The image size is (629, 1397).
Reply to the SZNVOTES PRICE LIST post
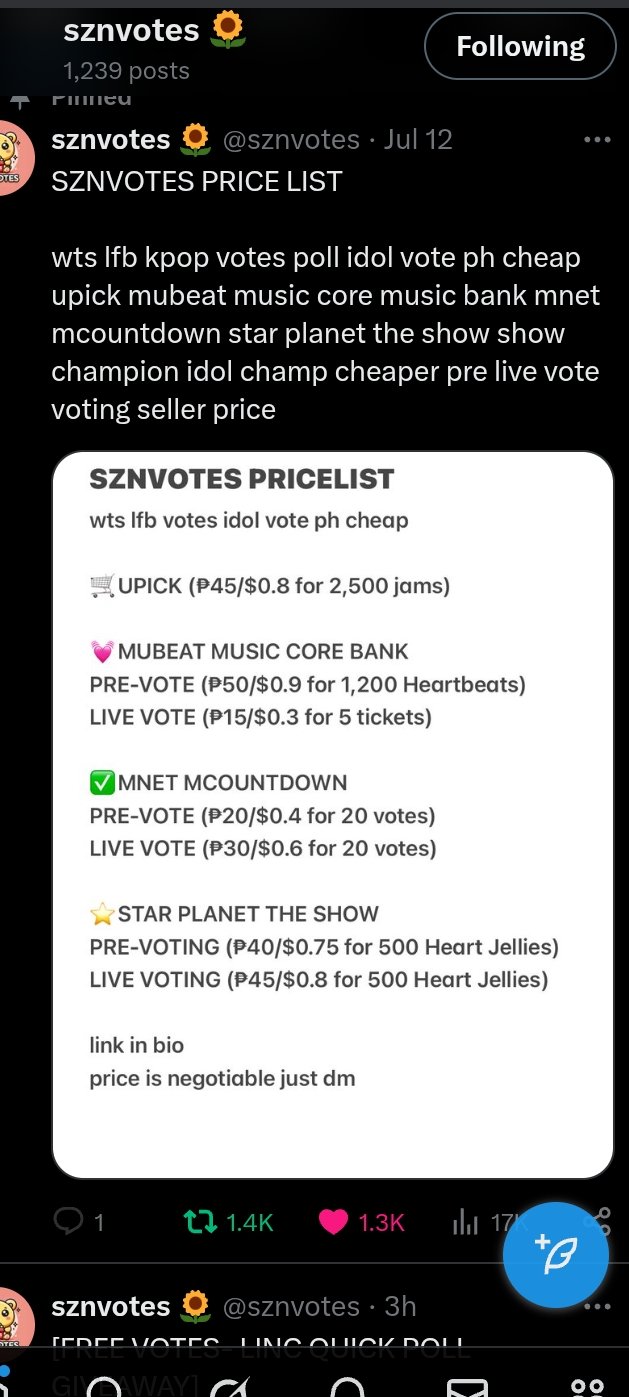68,1221
